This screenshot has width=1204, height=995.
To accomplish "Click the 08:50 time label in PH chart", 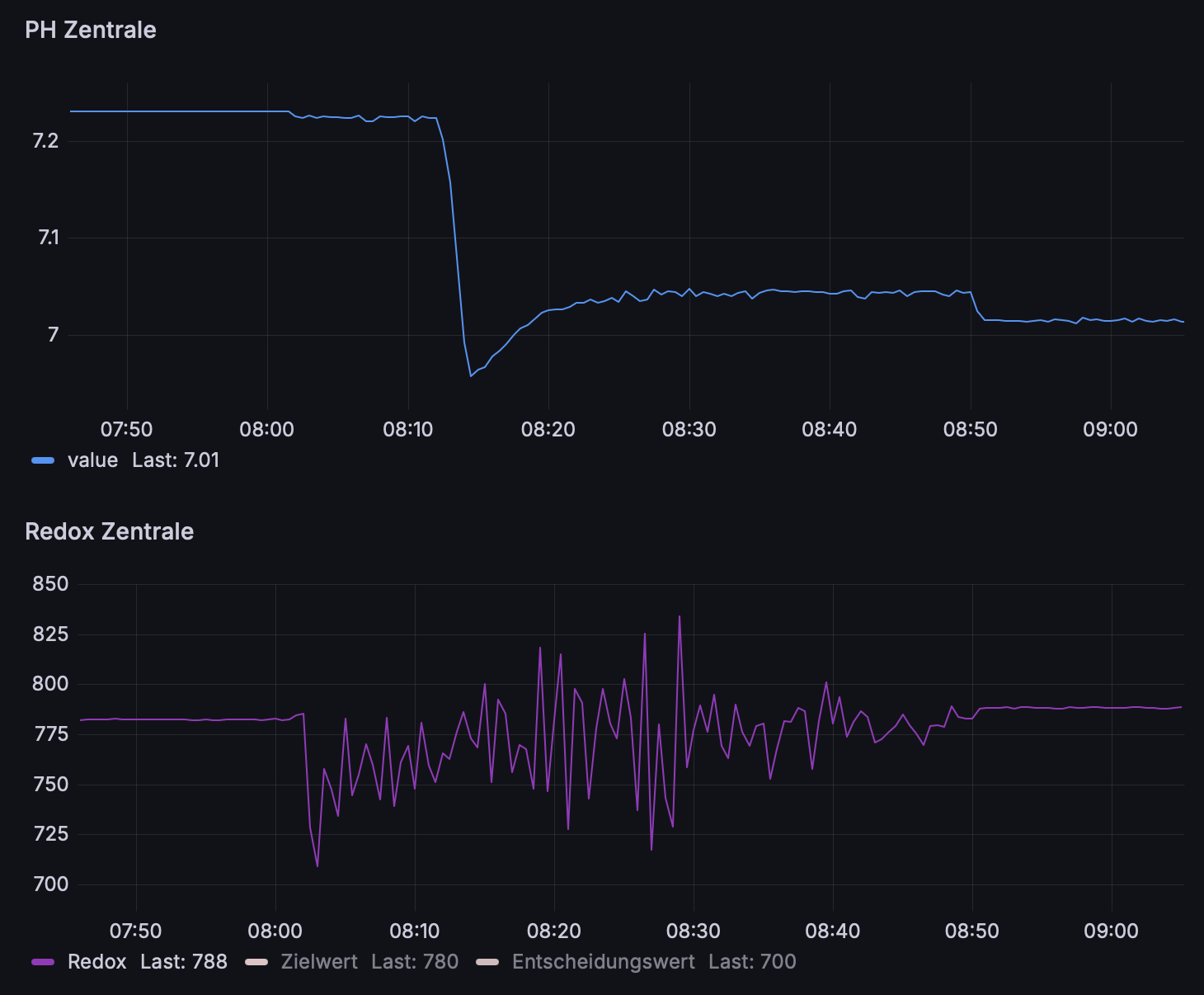I will pos(971,430).
